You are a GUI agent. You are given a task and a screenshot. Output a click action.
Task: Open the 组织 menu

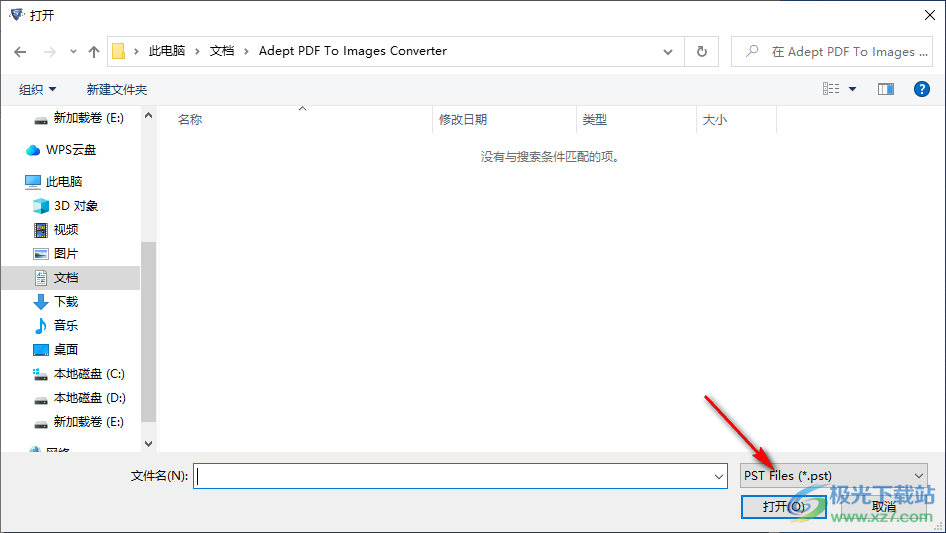click(x=37, y=90)
